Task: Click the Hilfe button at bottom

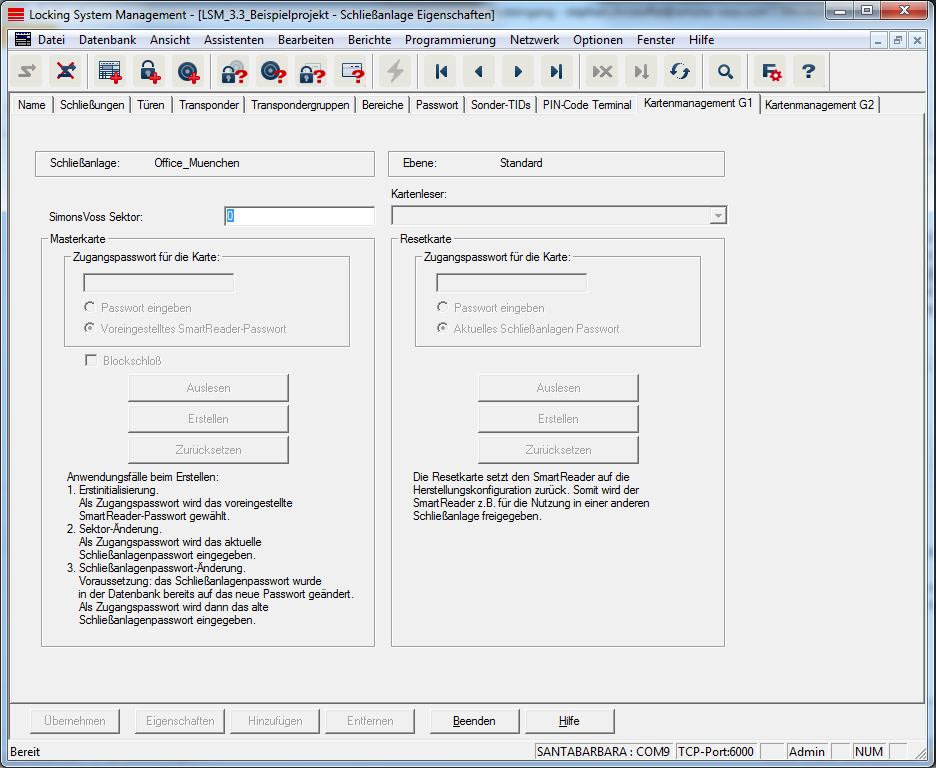Action: 570,721
